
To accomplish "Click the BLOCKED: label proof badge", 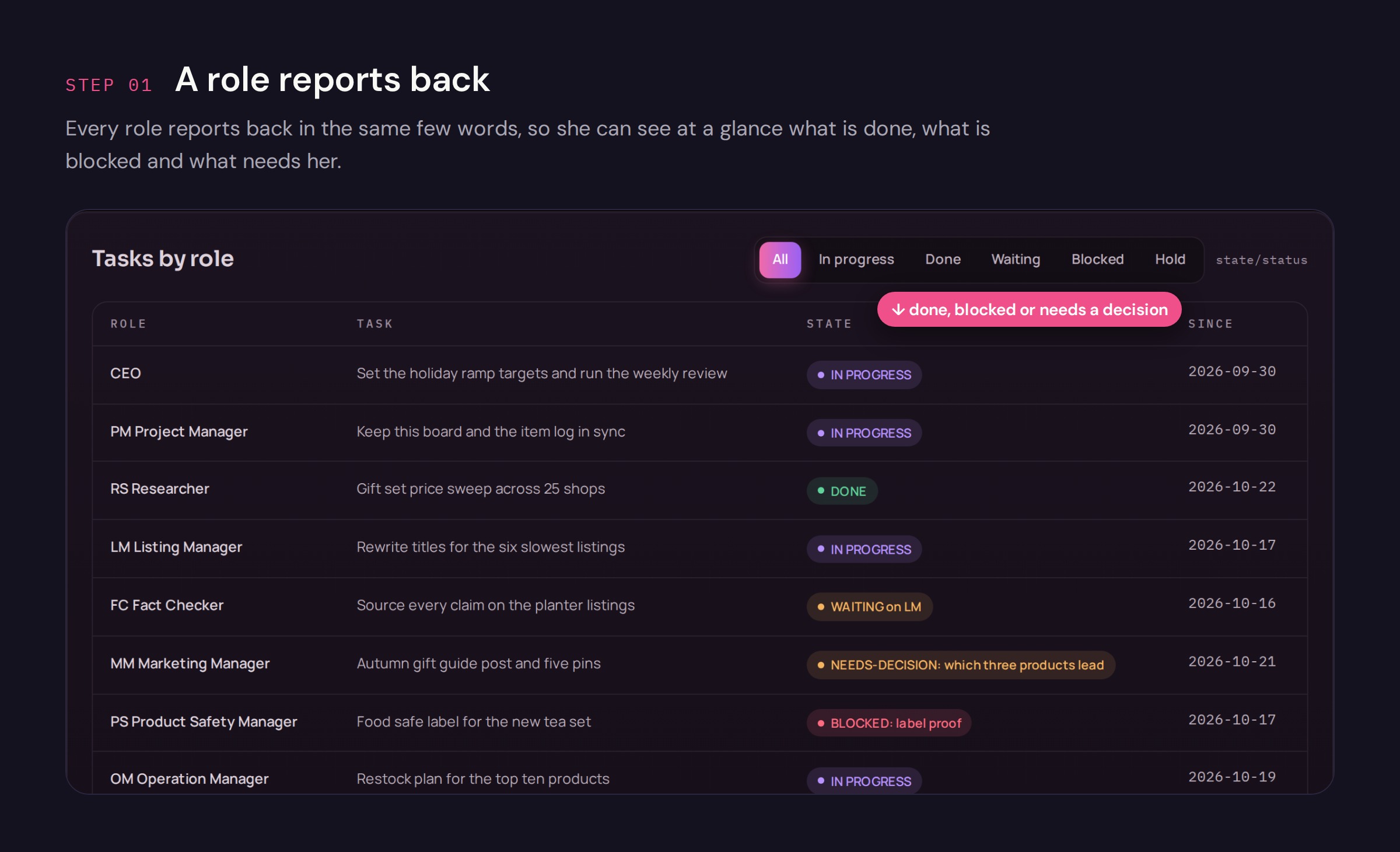I will point(889,723).
